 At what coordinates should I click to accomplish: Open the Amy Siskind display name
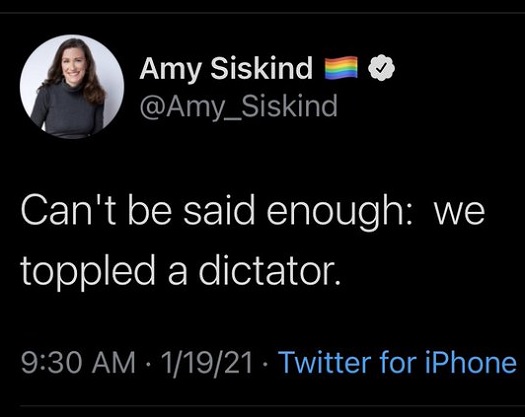(226, 68)
